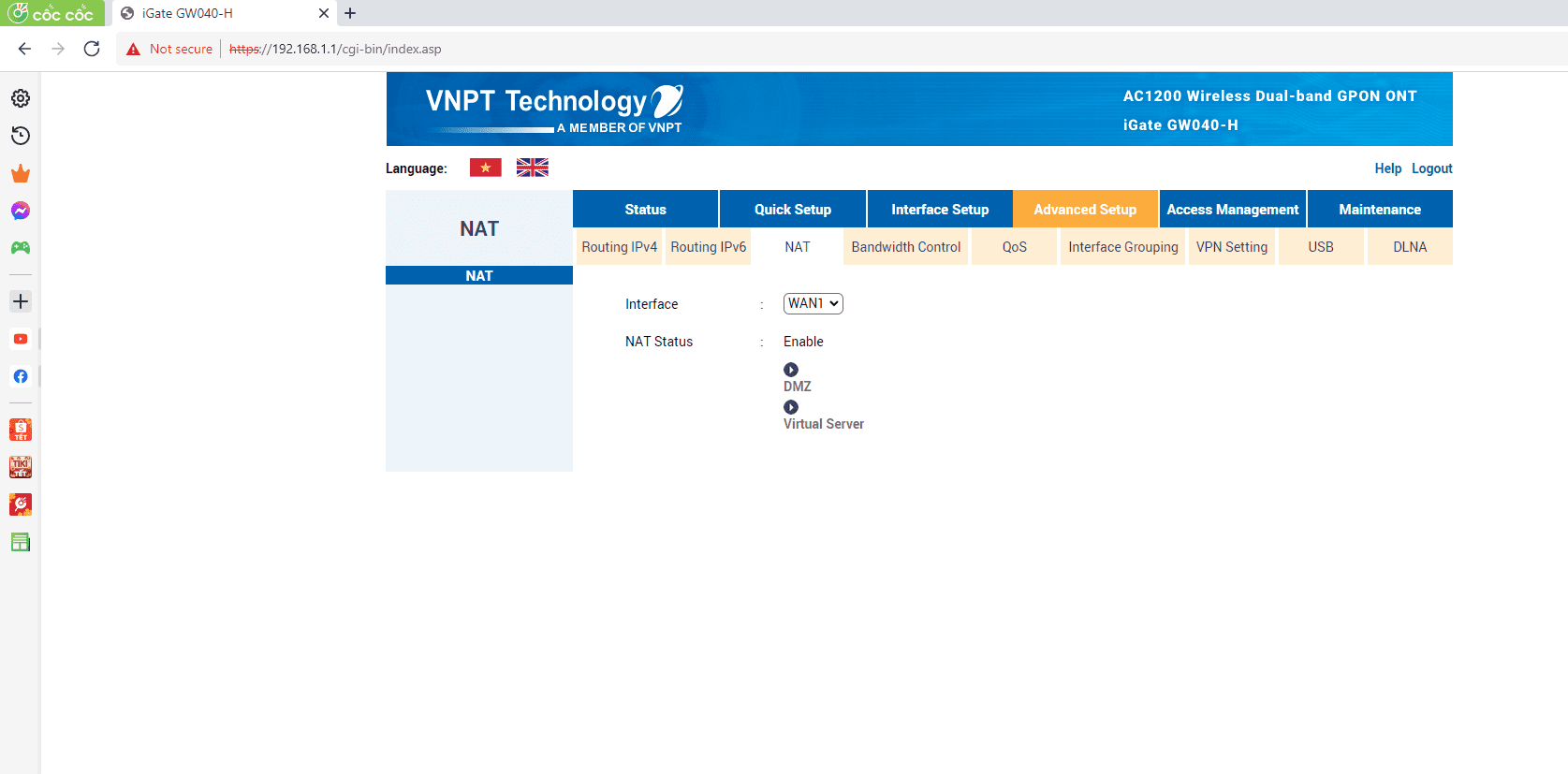Open Bandwidth Control submenu

click(906, 247)
